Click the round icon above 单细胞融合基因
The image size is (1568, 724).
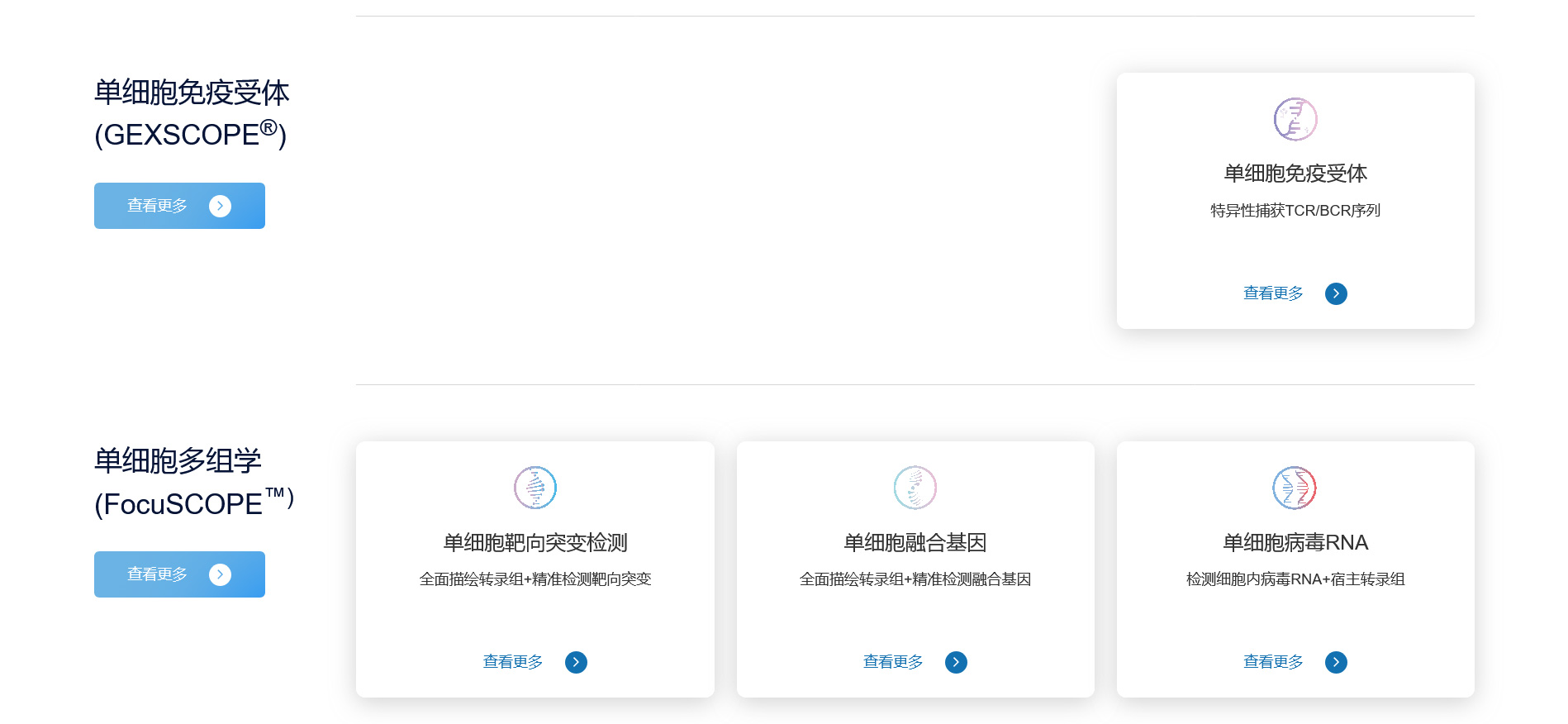915,488
